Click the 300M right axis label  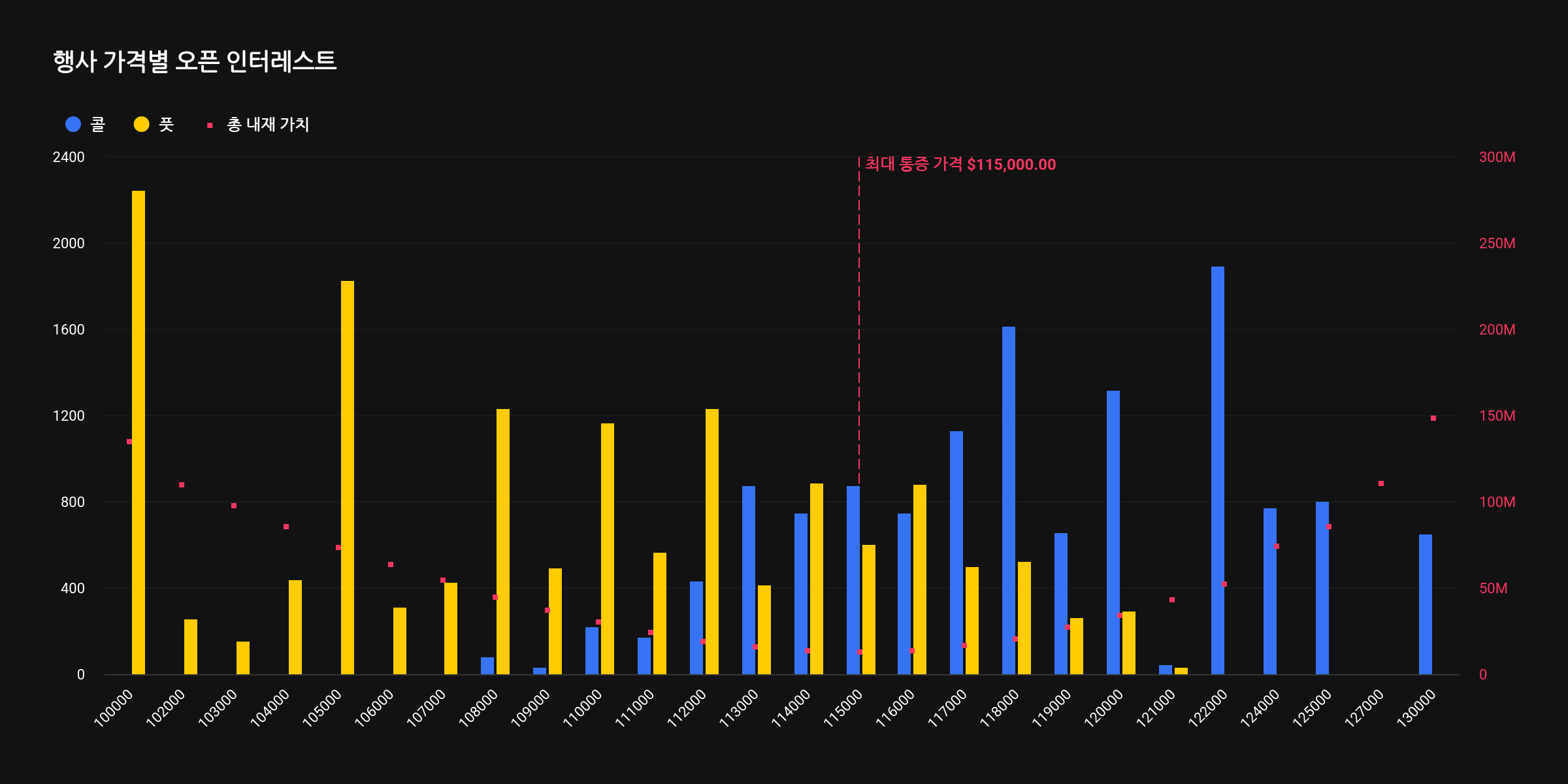(x=1497, y=157)
